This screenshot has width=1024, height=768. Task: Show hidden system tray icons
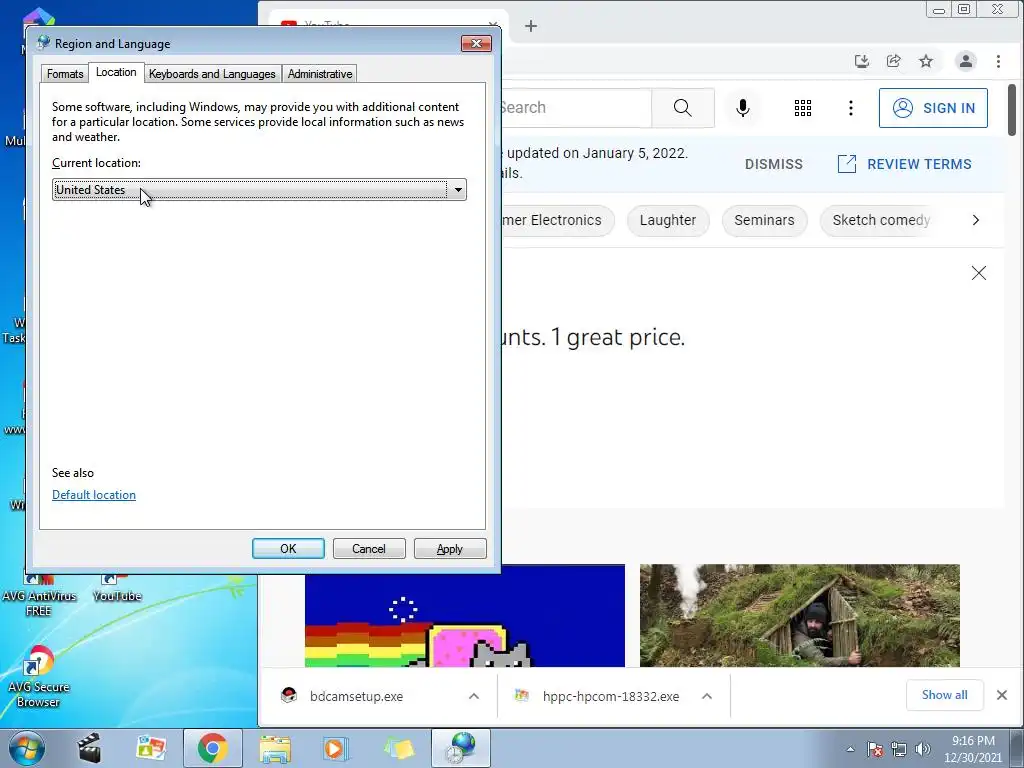[850, 749]
